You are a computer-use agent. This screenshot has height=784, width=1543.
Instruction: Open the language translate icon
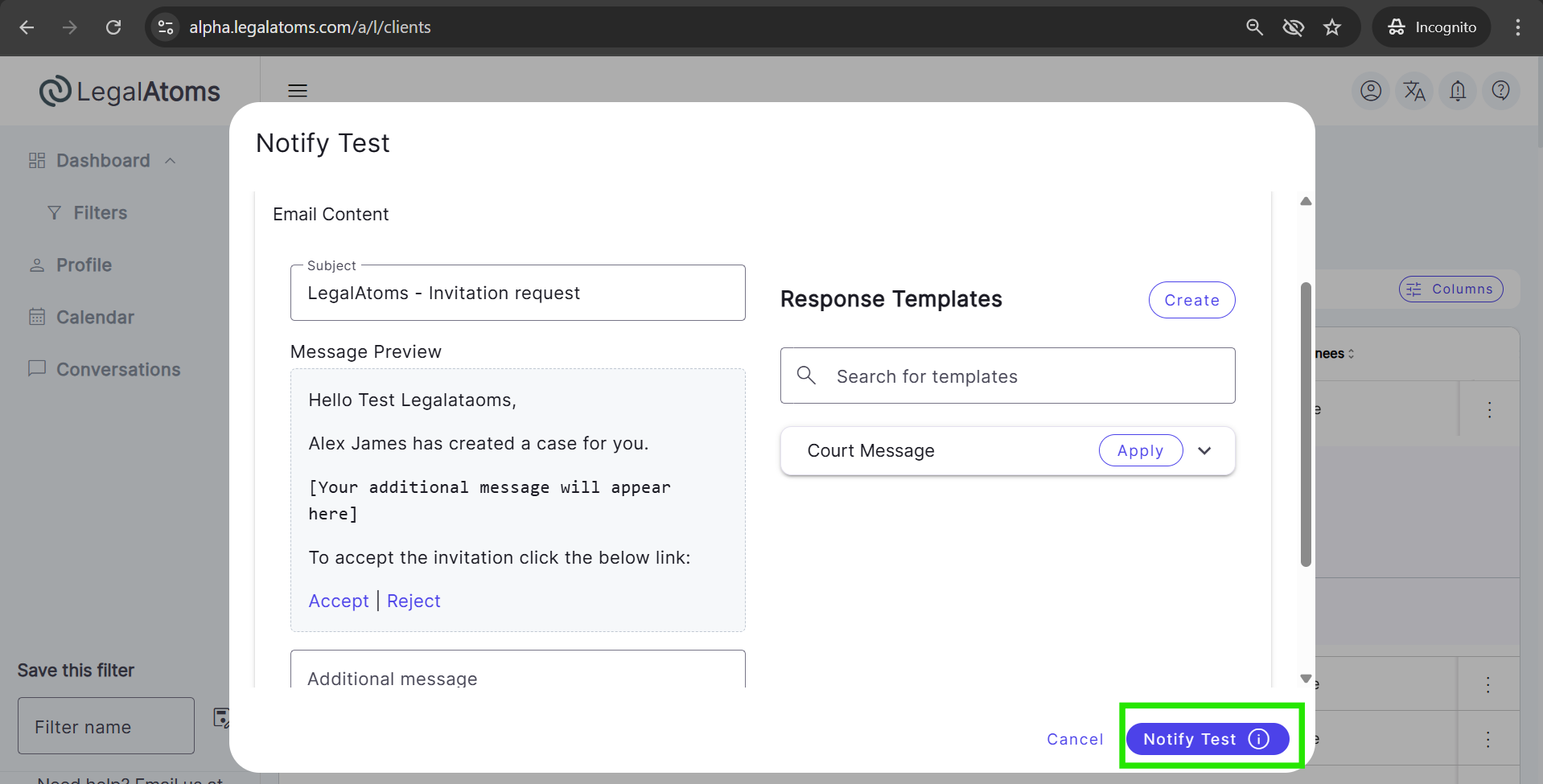(x=1414, y=91)
